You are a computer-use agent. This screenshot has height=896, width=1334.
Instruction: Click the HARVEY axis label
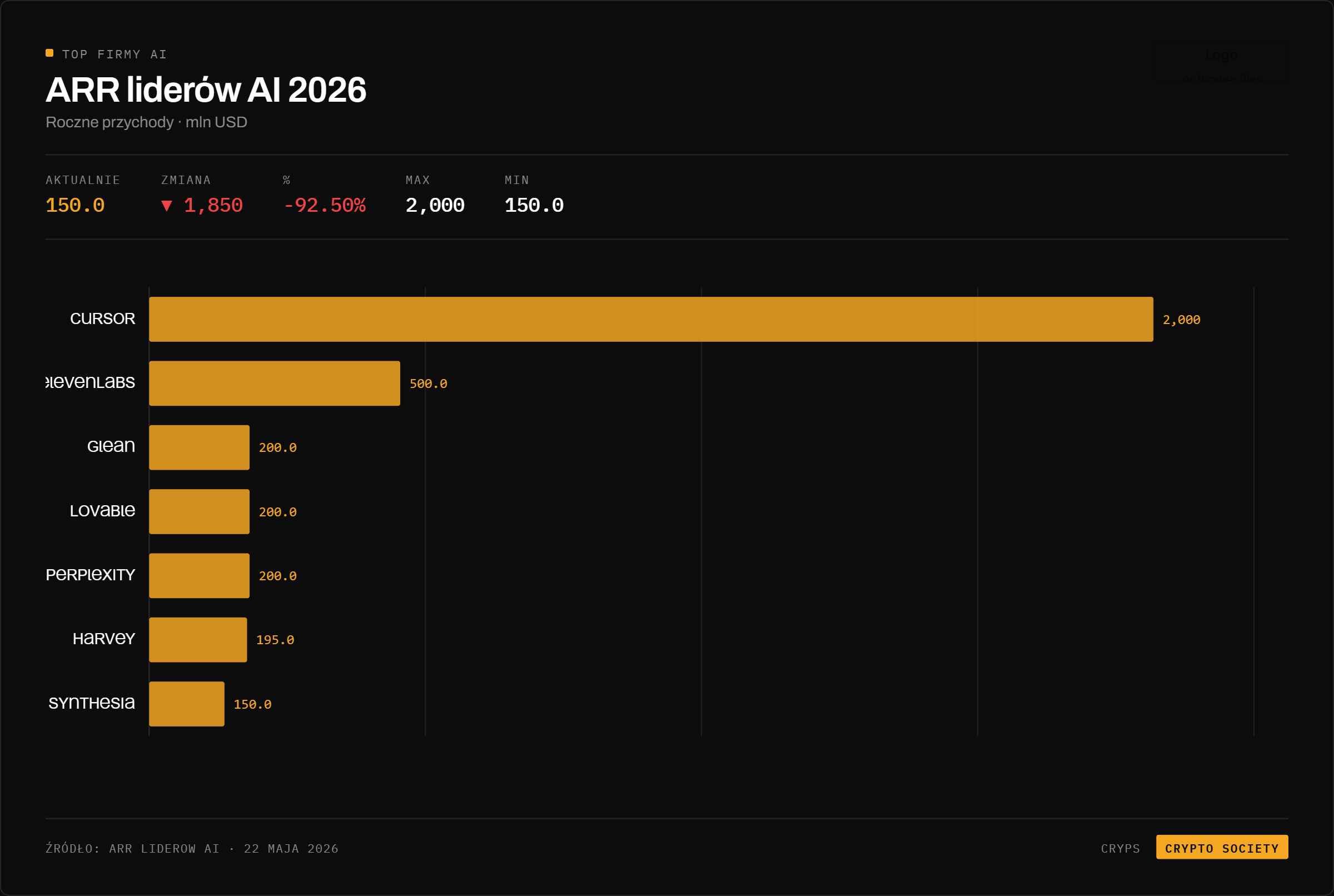click(x=104, y=639)
